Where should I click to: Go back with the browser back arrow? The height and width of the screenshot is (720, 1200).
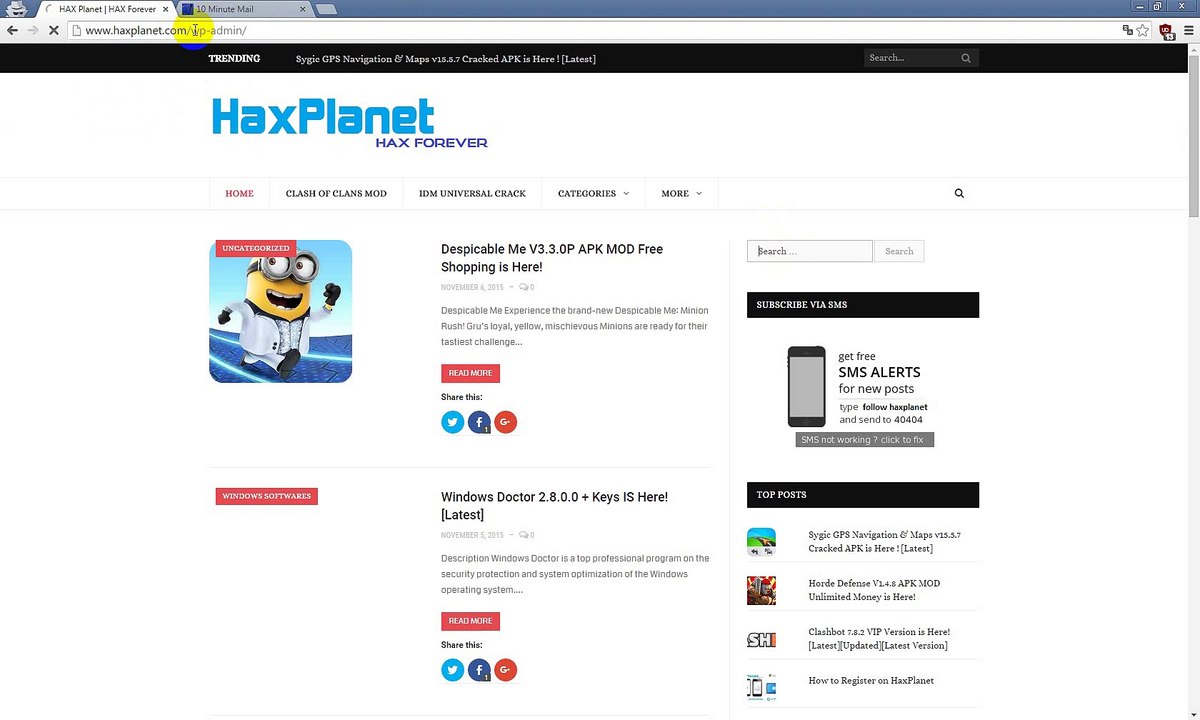(12, 31)
